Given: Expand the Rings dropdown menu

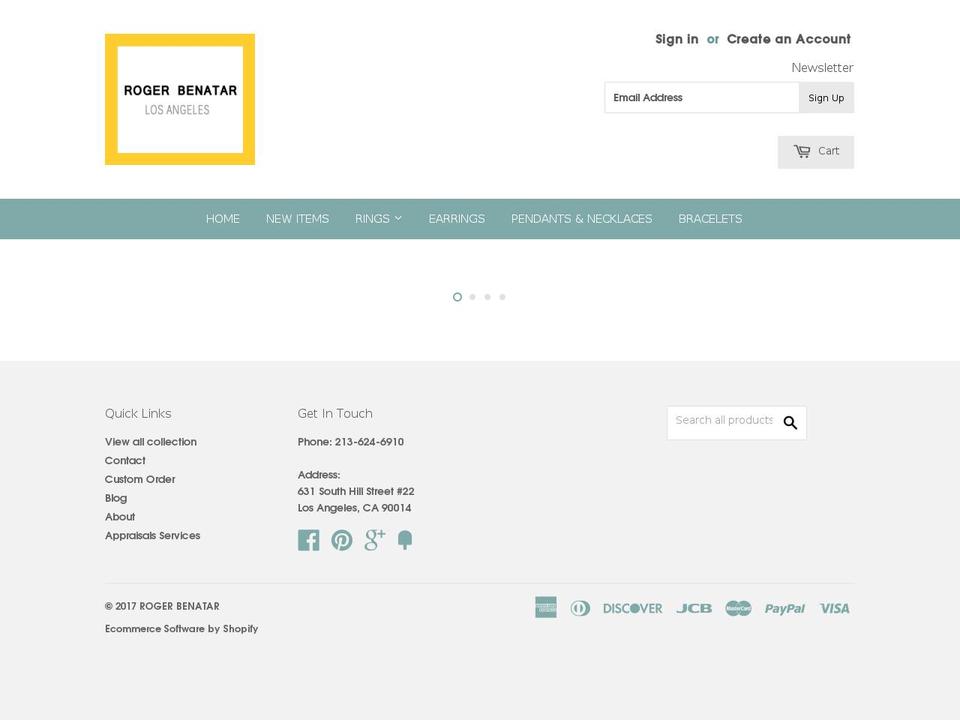Looking at the screenshot, I should pyautogui.click(x=378, y=219).
